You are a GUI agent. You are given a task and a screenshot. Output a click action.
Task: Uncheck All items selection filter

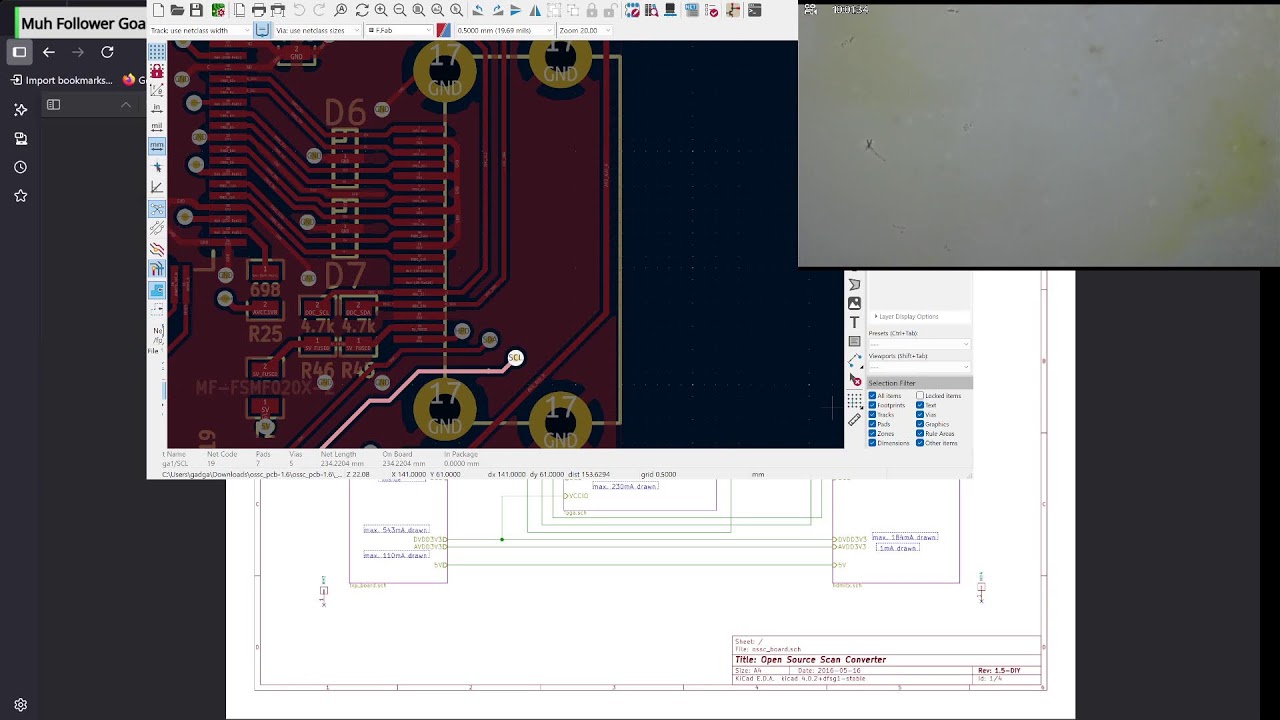[x=872, y=396]
